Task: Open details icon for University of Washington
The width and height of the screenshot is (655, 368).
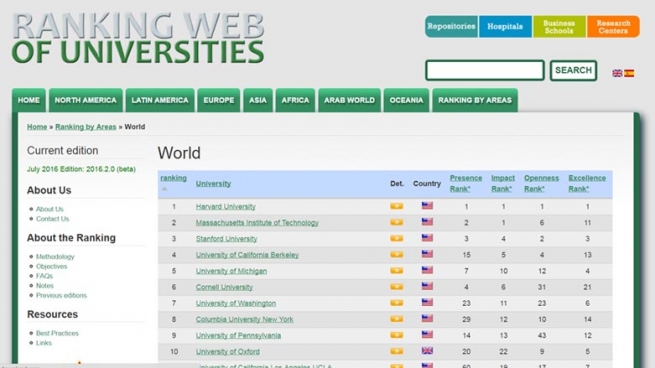Action: 396,303
